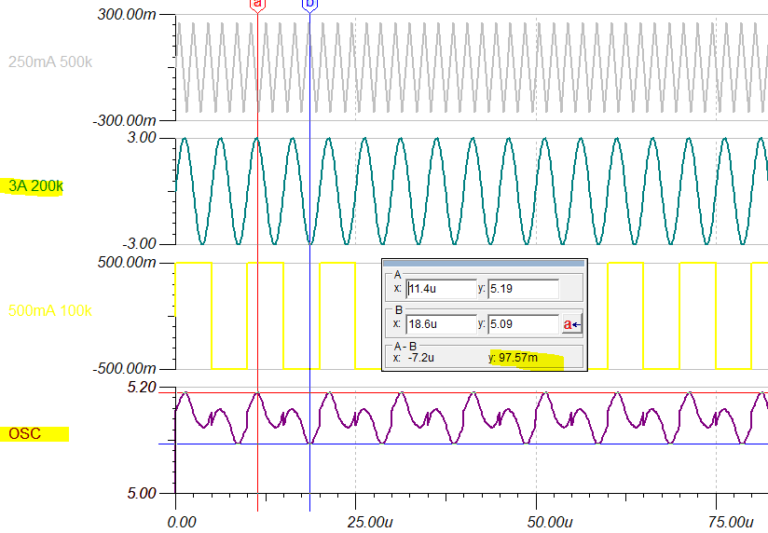Viewport: 768px width, 533px height.
Task: Click the 5.20 axis label
Action: (142, 387)
